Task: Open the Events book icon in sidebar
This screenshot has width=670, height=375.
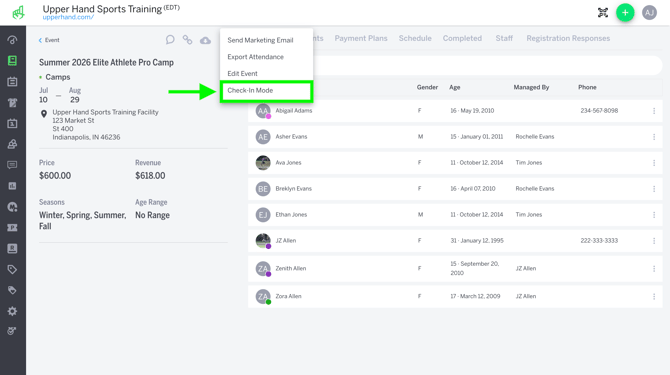Action: point(12,61)
